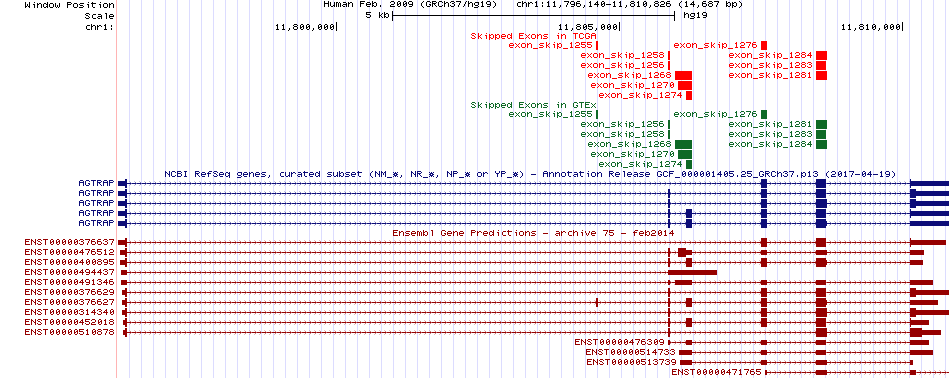The width and height of the screenshot is (950, 378).
Task: Open the NCBI RefSeq genes curated subset title
Action: pyautogui.click(x=530, y=174)
